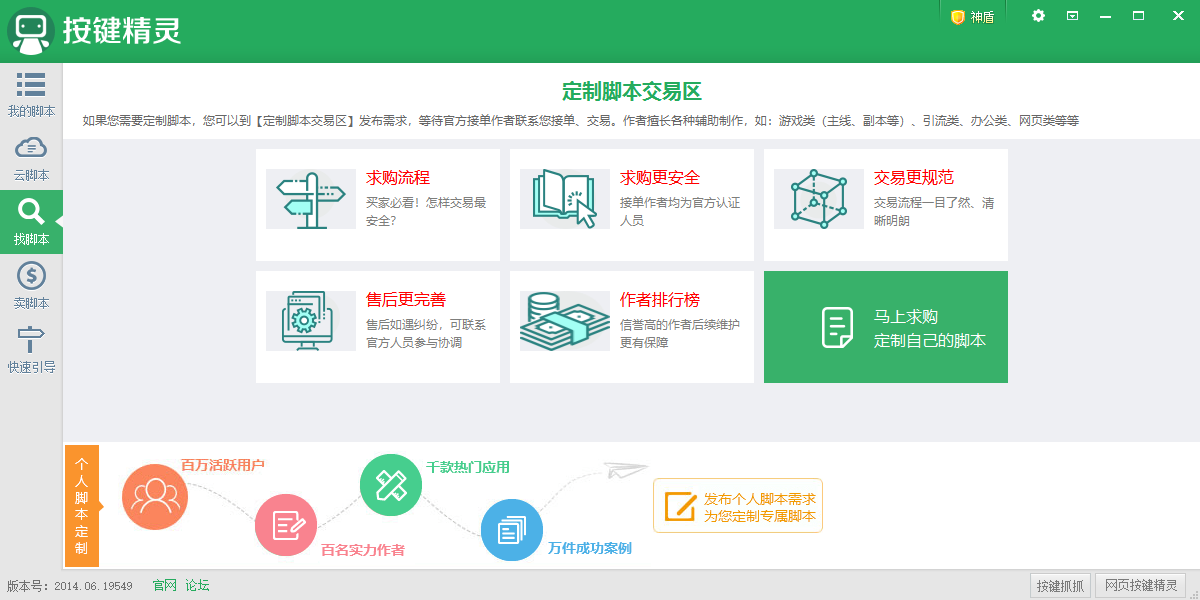Click 交易流程一目了然、清晰明朗 description
The width and height of the screenshot is (1200, 600).
(x=934, y=211)
